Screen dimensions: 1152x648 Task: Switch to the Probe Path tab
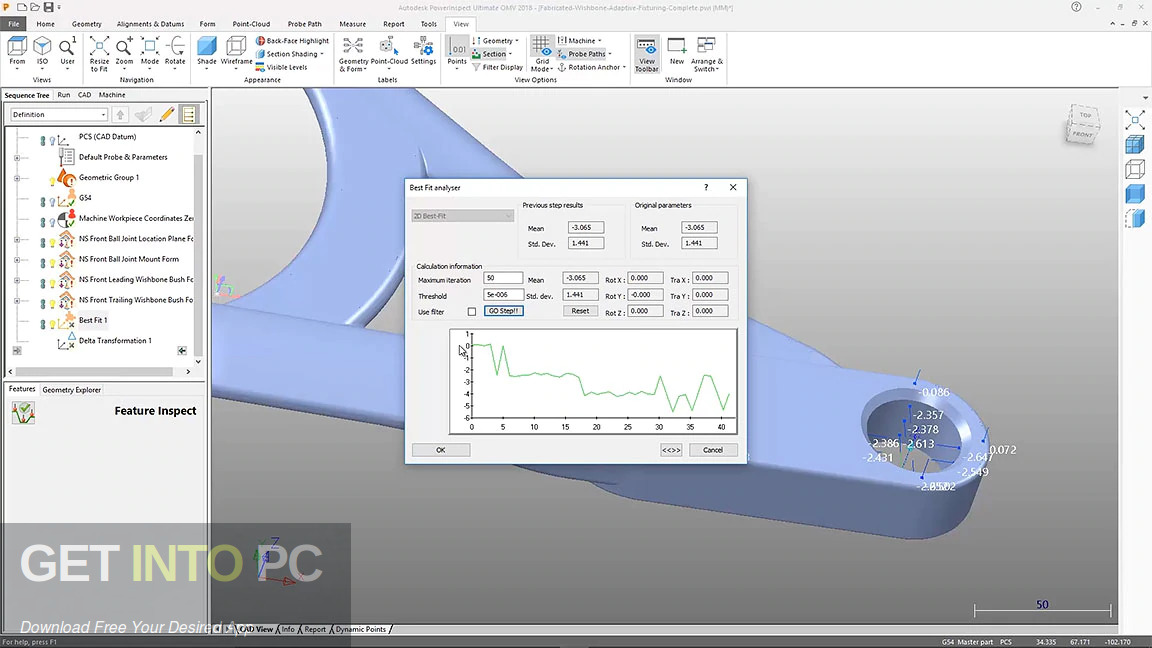(x=304, y=24)
